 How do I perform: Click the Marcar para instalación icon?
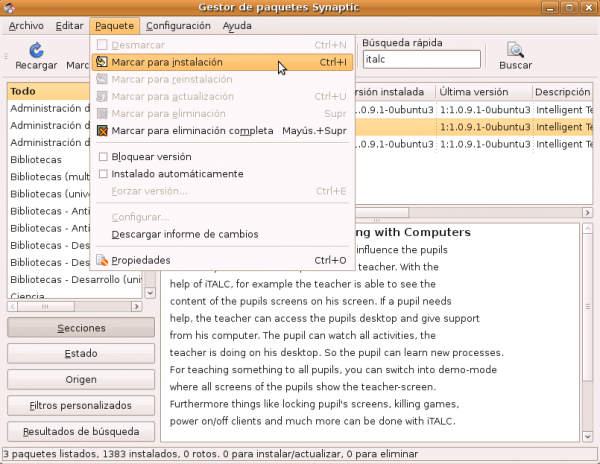pos(102,62)
